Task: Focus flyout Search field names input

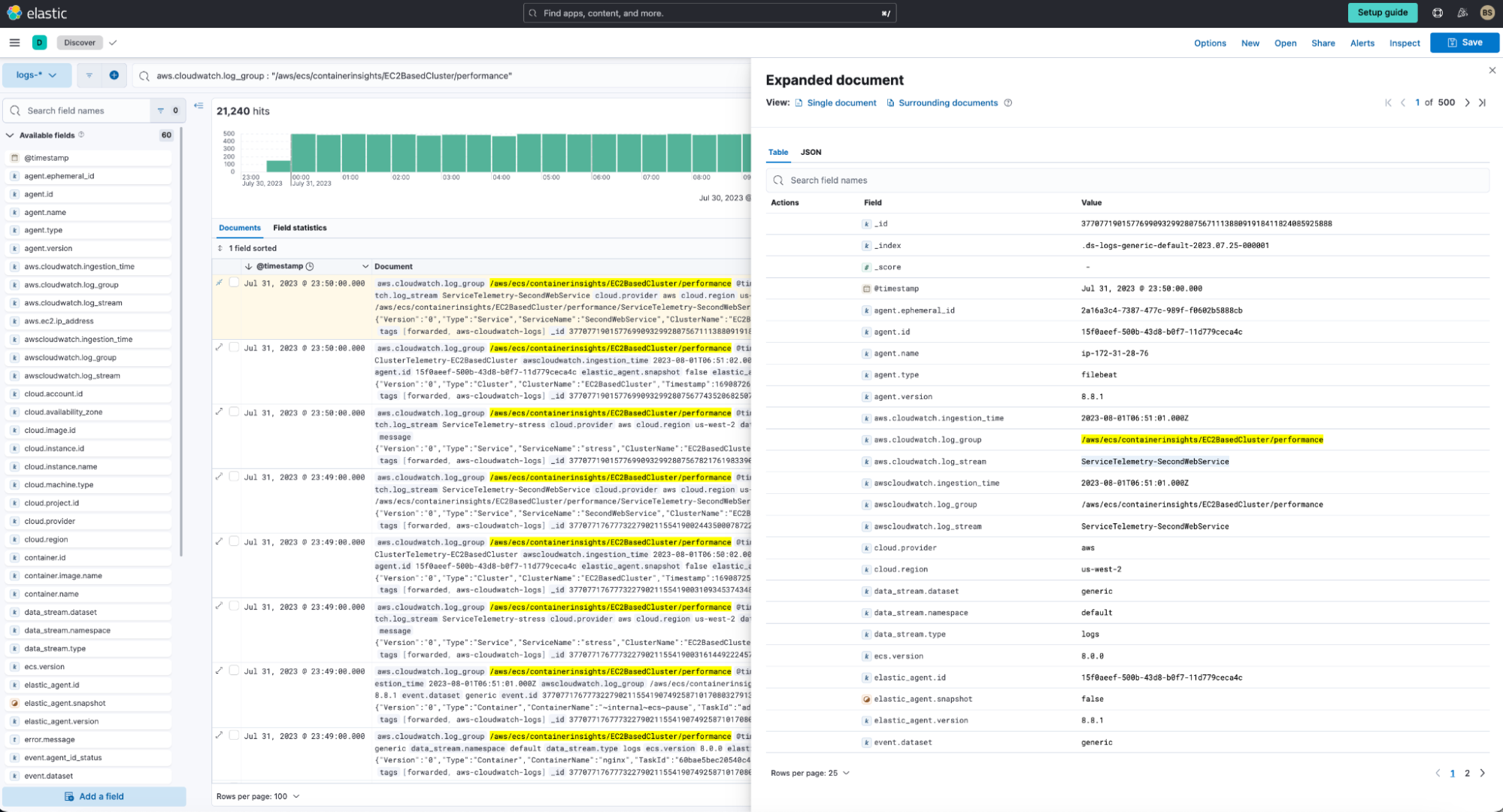Action: 1127,180
